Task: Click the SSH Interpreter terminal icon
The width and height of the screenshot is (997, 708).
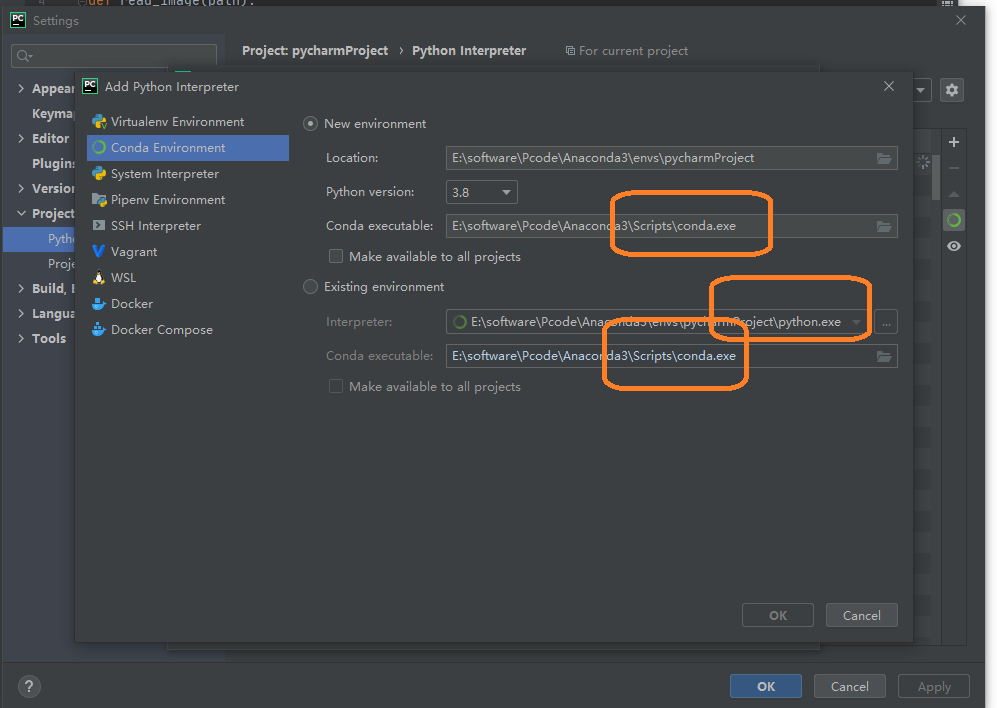Action: 99,226
